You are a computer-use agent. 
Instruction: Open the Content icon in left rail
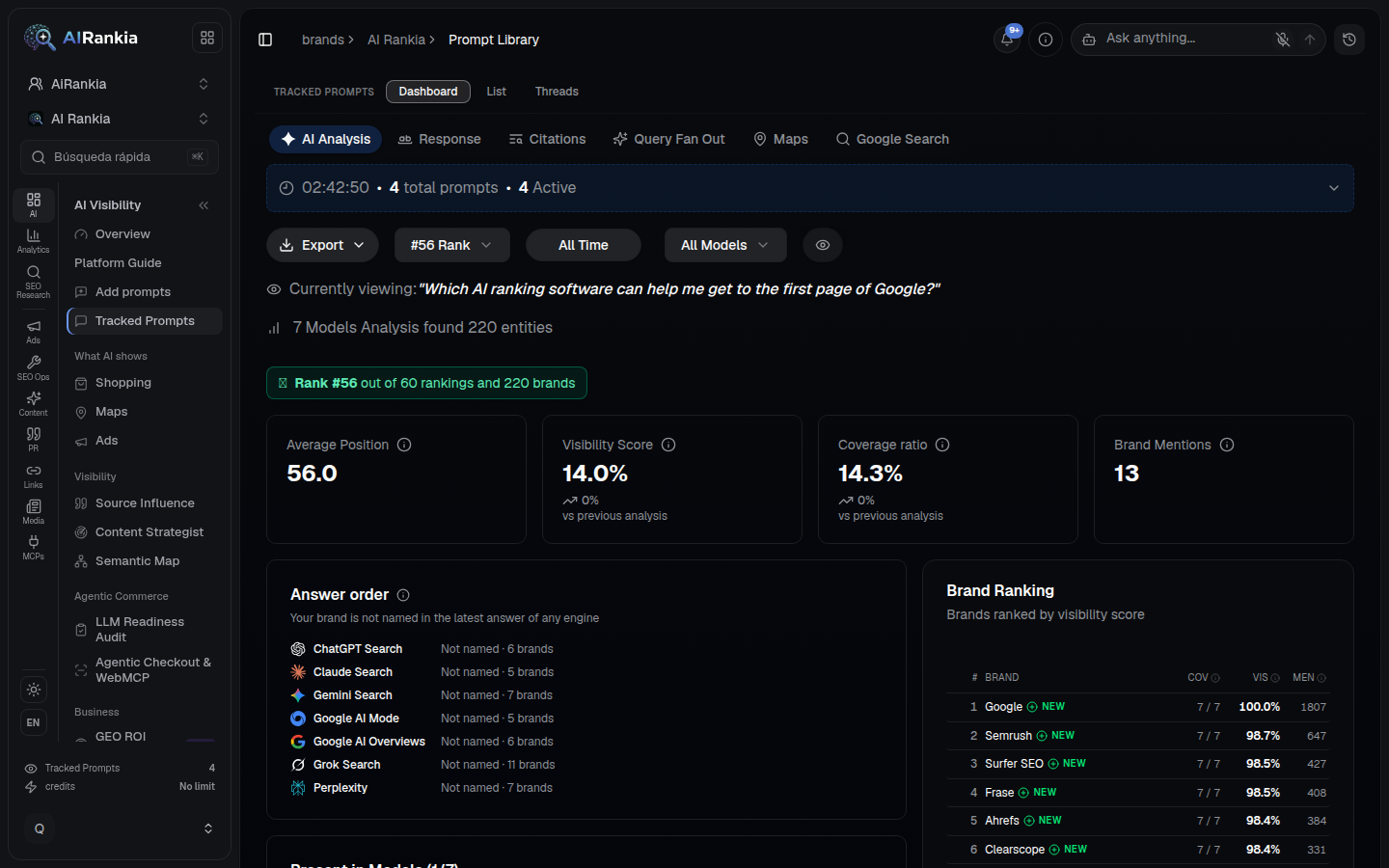coord(33,403)
